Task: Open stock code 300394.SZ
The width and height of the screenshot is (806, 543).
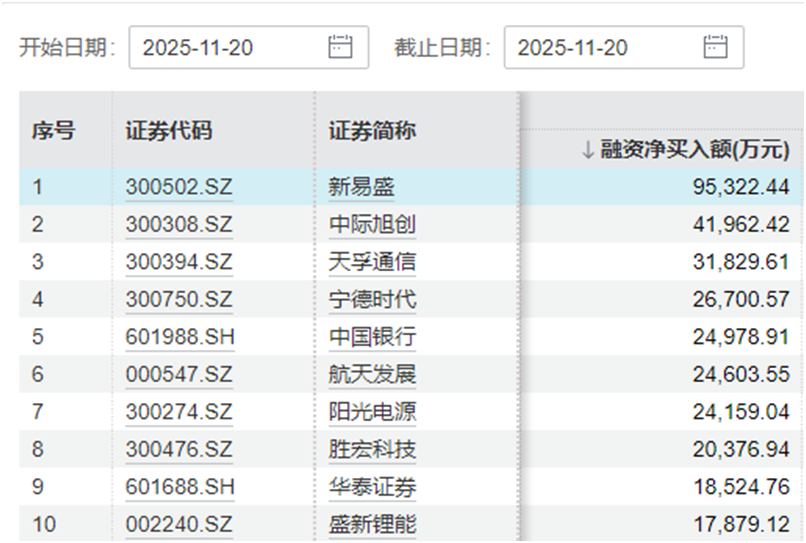Action: coord(179,262)
